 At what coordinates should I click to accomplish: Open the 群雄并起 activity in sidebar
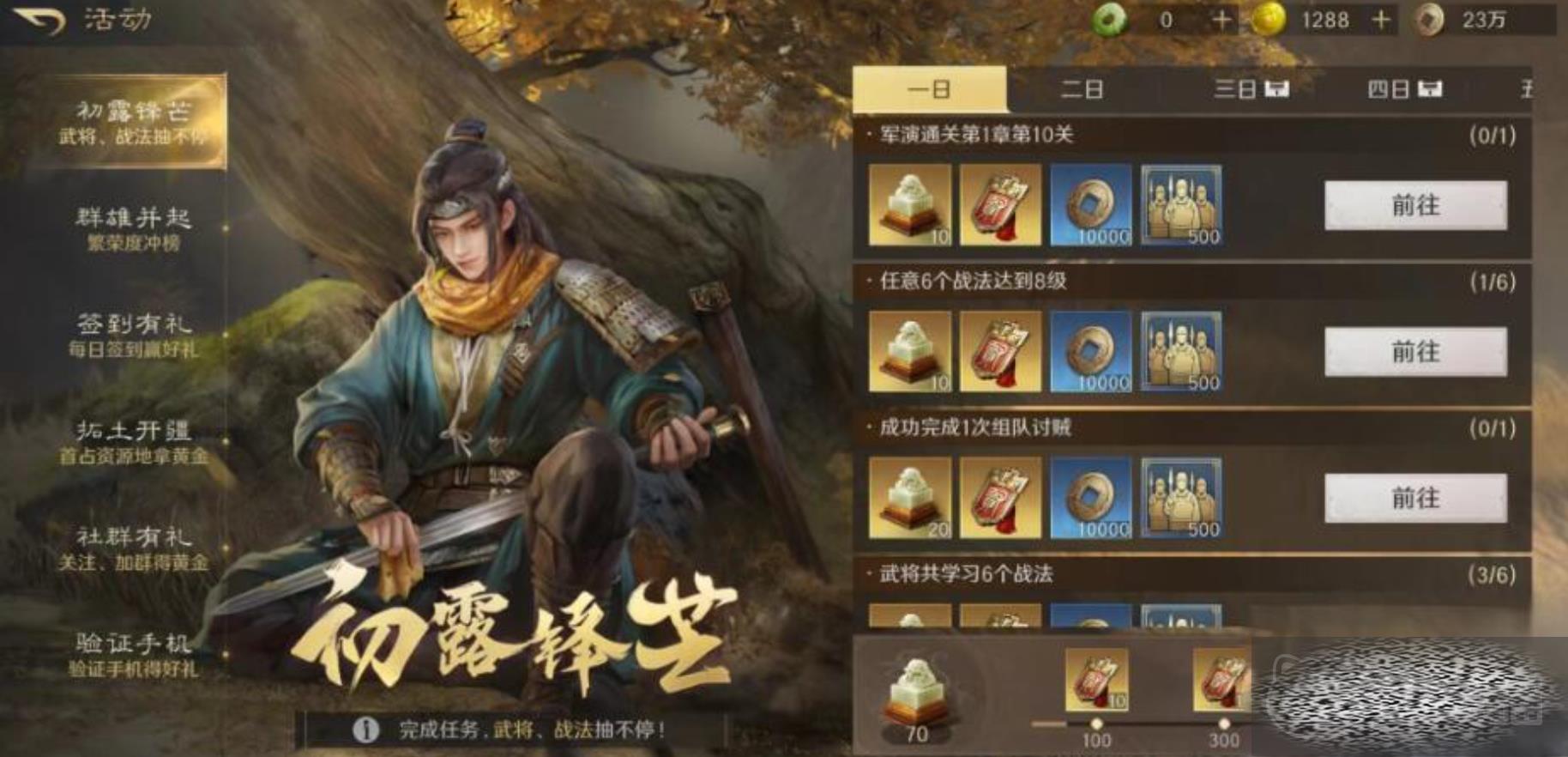point(134,228)
